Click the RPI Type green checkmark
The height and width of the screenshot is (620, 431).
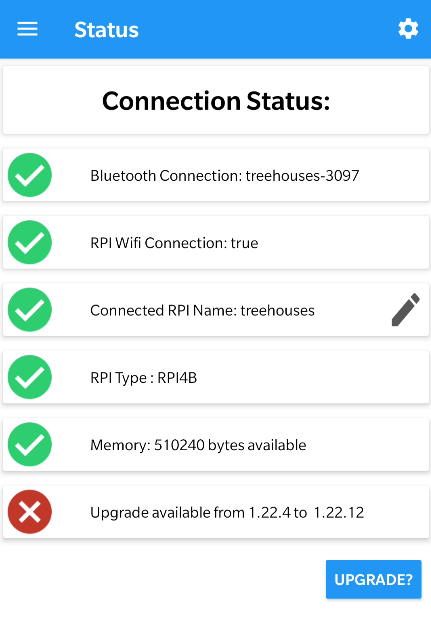click(x=30, y=377)
